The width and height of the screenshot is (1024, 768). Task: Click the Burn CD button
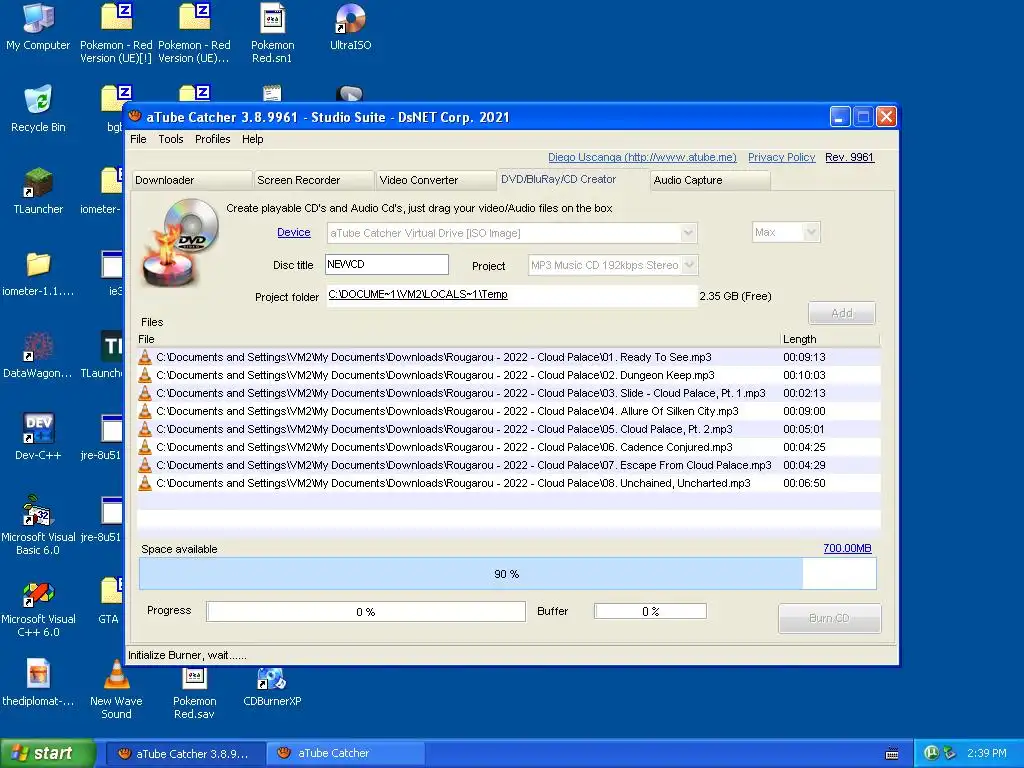tap(829, 618)
